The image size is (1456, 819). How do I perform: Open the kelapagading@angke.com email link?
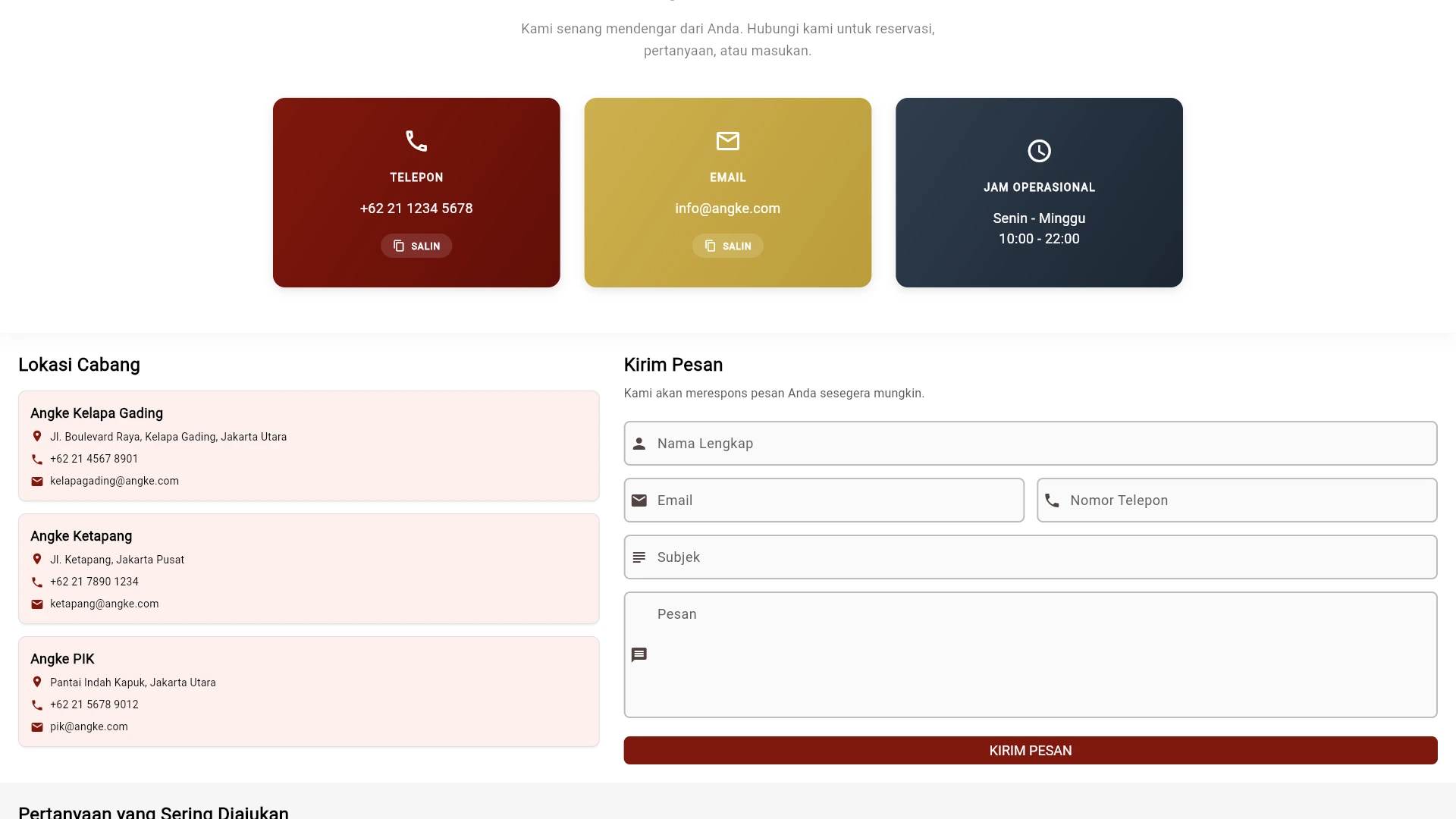tap(115, 481)
